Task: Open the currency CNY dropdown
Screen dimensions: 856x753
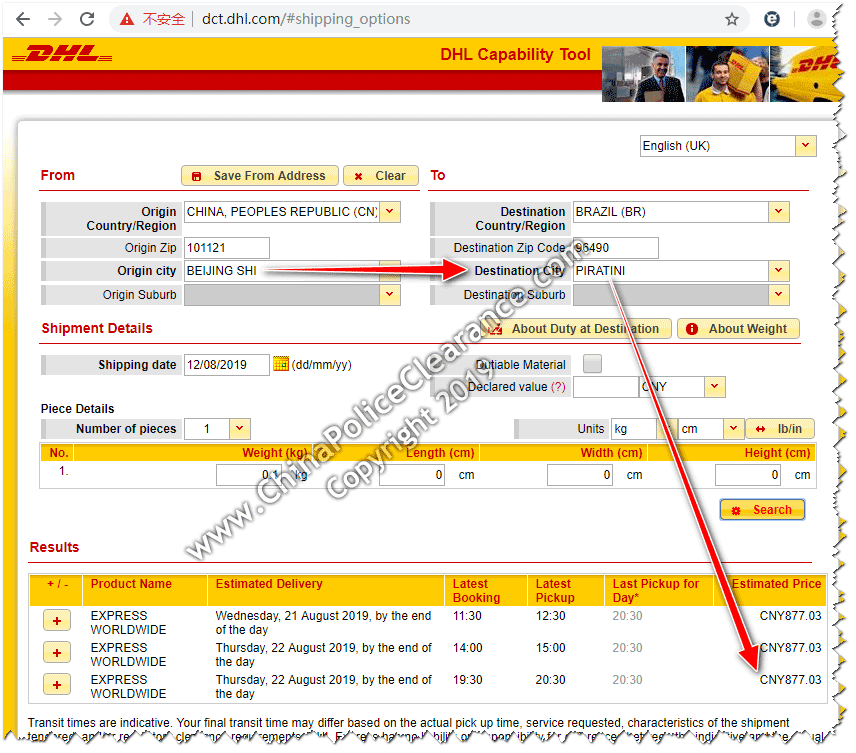Action: 715,387
